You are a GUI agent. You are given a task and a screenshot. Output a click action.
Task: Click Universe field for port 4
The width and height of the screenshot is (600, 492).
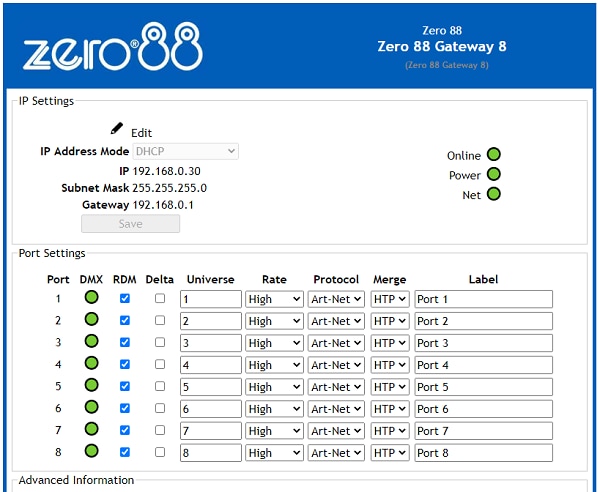[211, 365]
